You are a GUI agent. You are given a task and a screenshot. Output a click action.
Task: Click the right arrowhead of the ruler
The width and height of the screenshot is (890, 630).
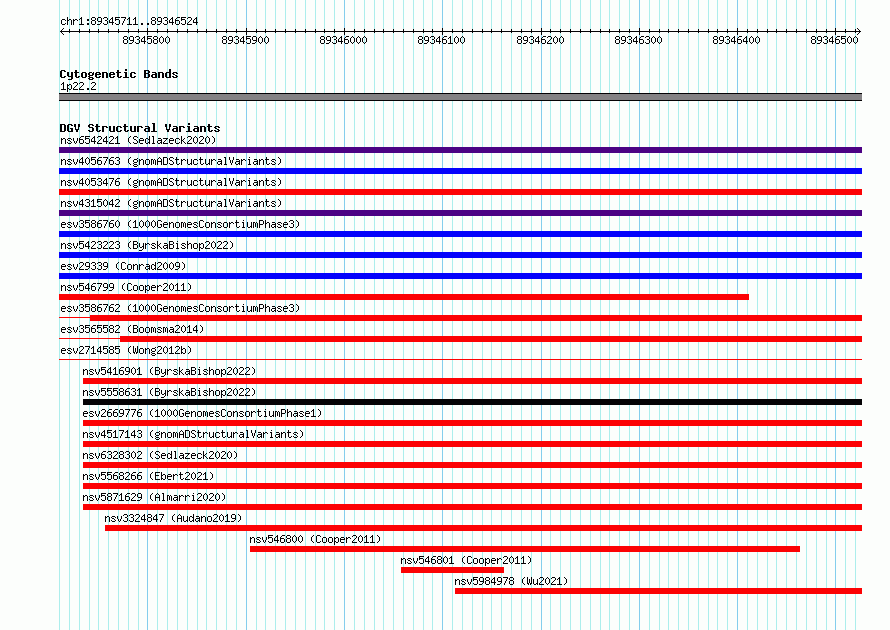(x=859, y=32)
